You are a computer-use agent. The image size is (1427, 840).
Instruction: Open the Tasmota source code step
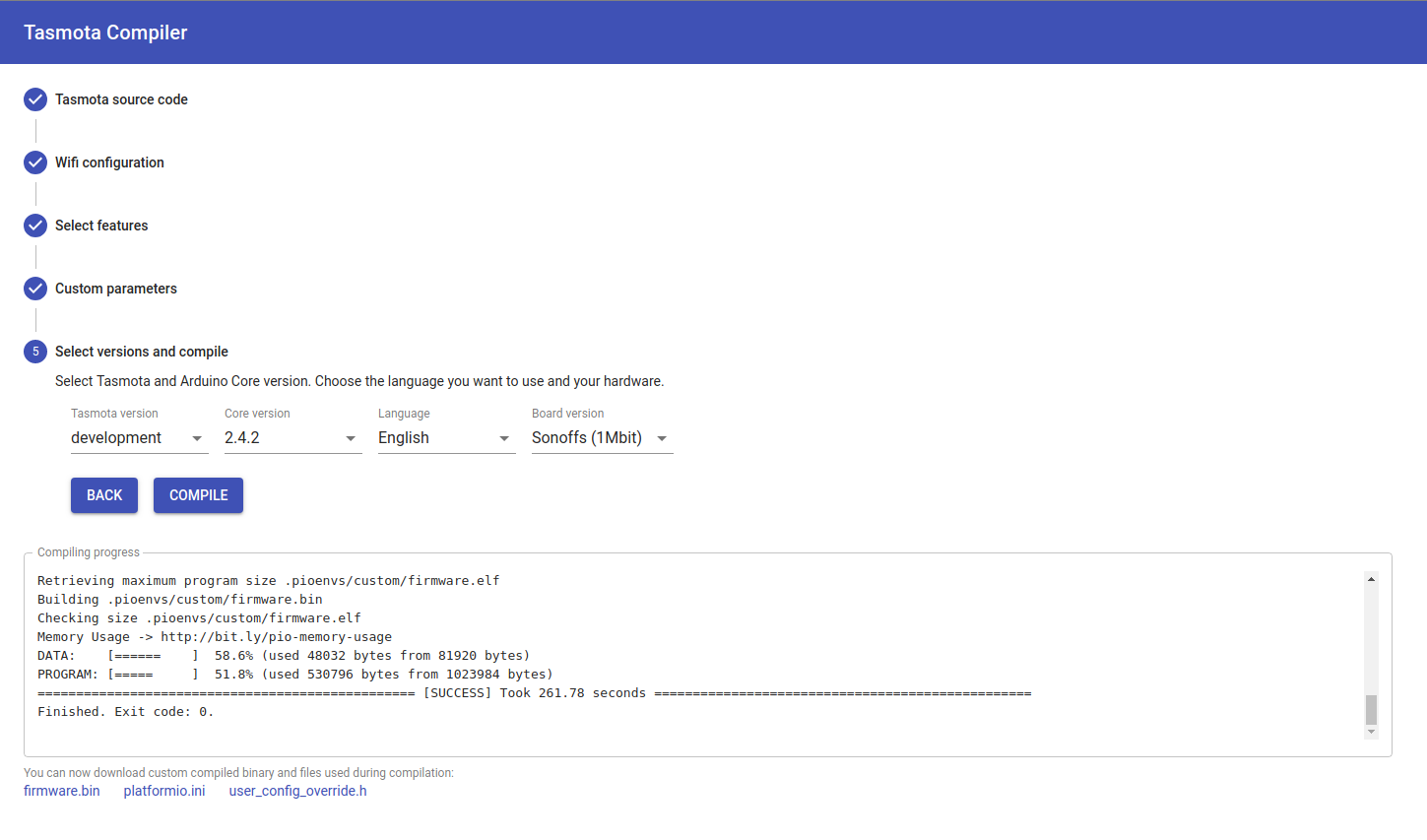121,99
